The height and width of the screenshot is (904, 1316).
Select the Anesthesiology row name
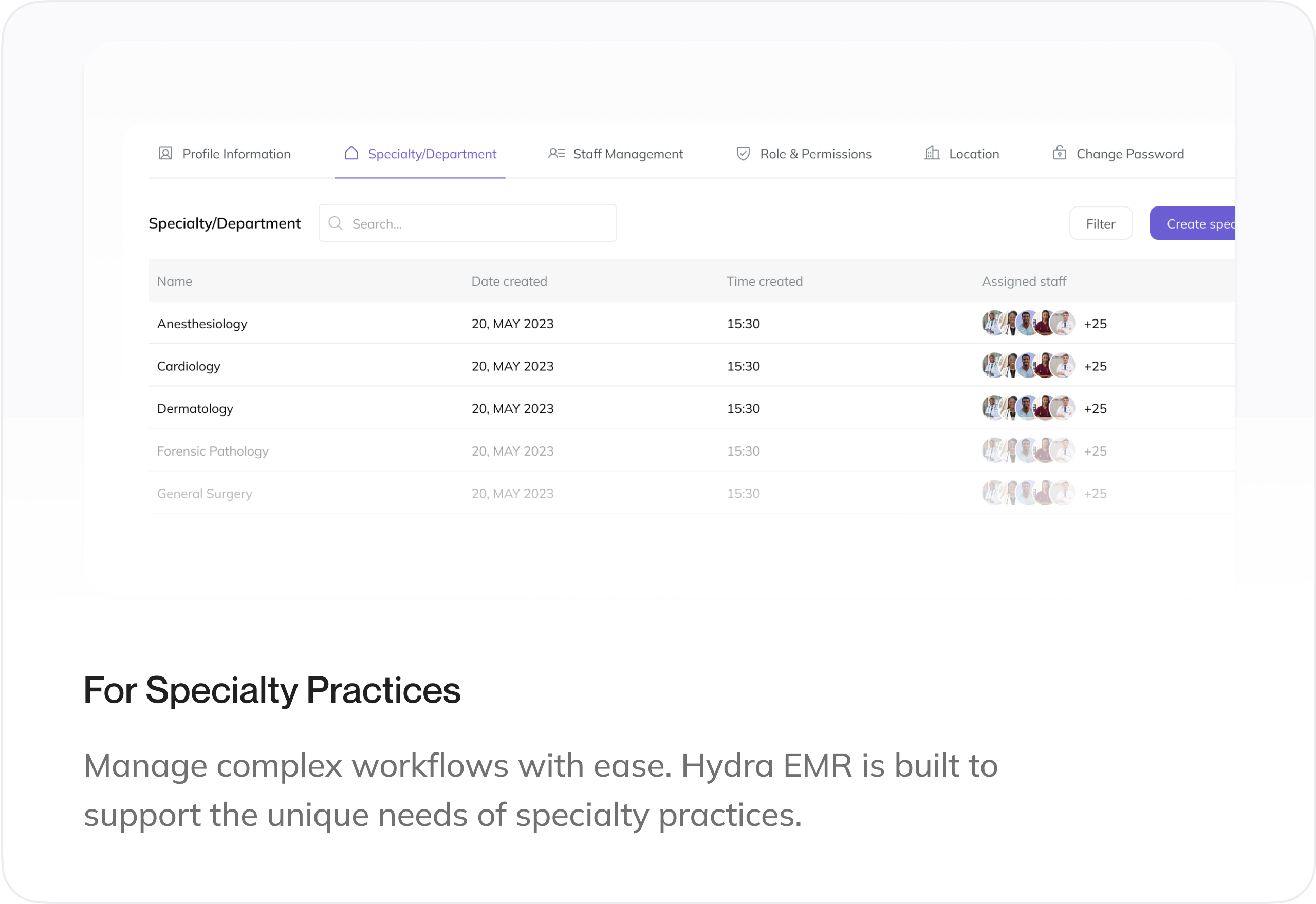202,324
